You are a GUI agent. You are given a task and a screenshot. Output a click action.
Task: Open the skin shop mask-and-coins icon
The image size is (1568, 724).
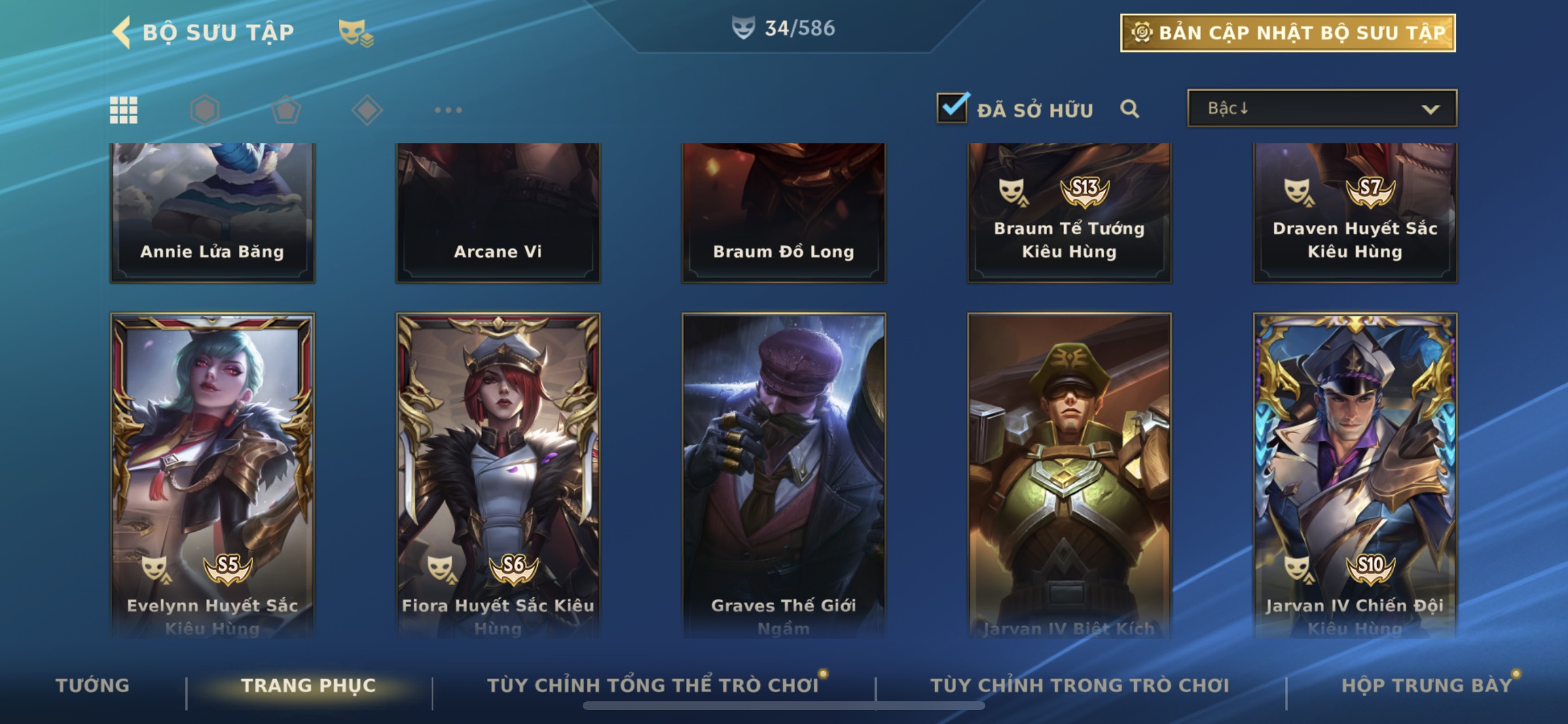[356, 32]
